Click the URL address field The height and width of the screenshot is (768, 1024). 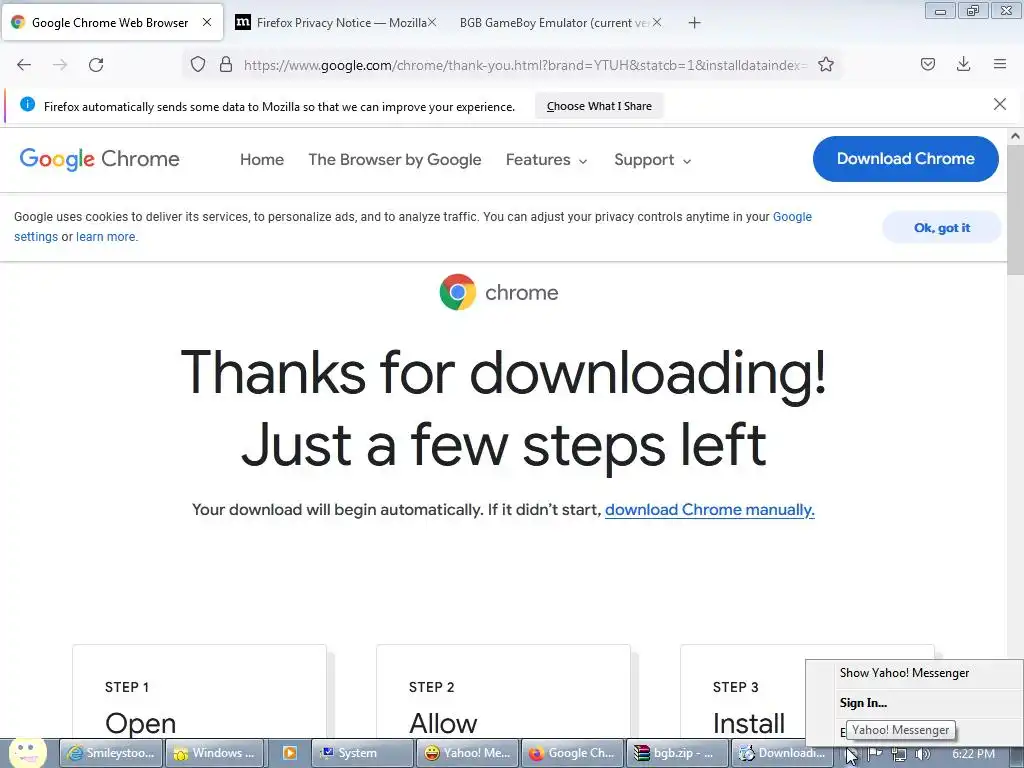[526, 65]
